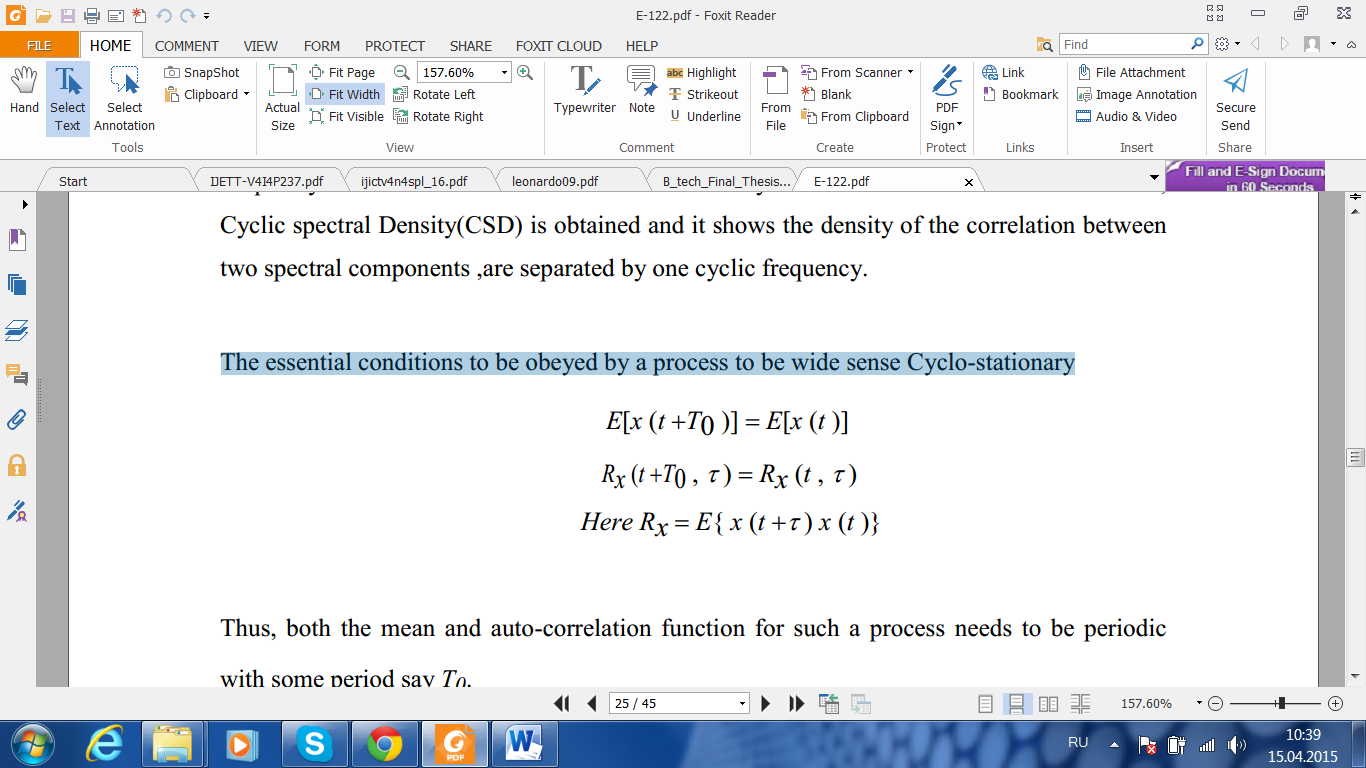Enable Fit Visible view
Image resolution: width=1366 pixels, height=768 pixels.
(x=346, y=116)
